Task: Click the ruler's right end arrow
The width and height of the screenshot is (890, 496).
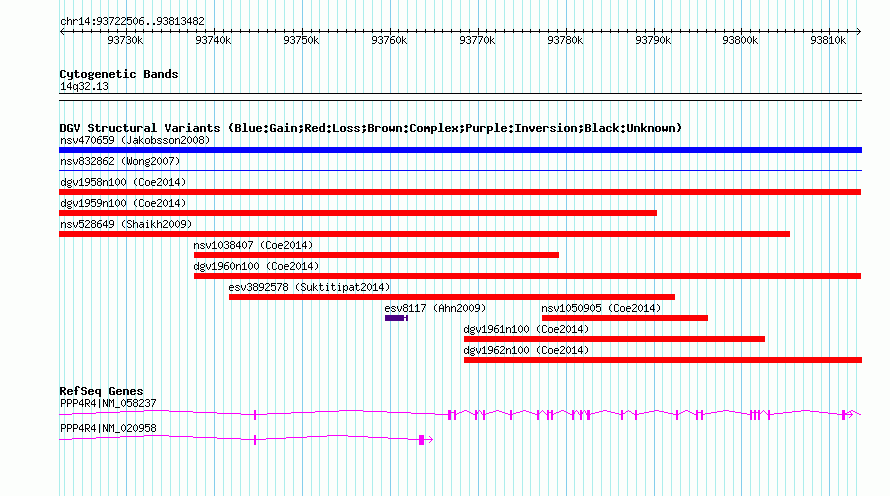Action: coord(859,32)
